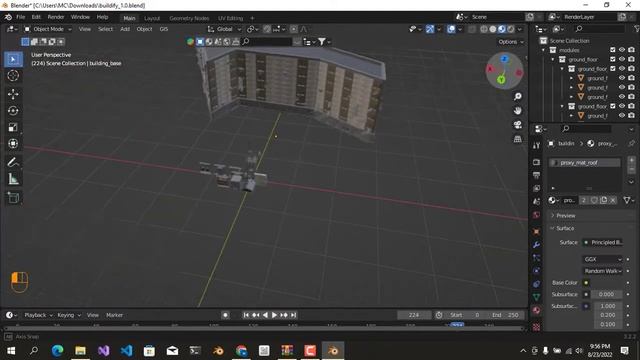Hide modules collection with eye icon
The width and height of the screenshot is (640, 360).
point(622,50)
